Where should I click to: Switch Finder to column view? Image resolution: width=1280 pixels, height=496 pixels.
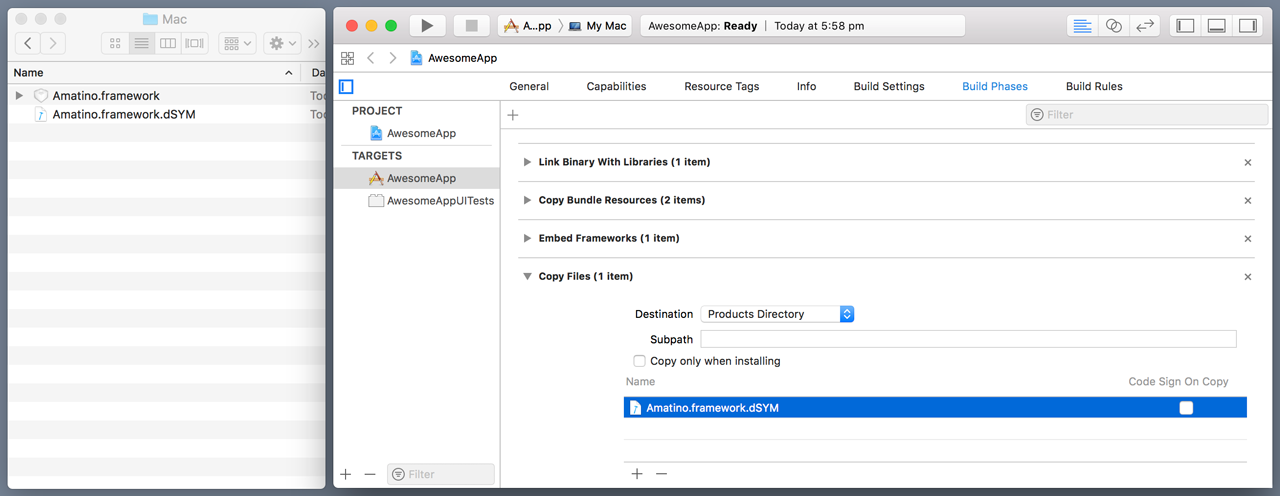point(168,44)
